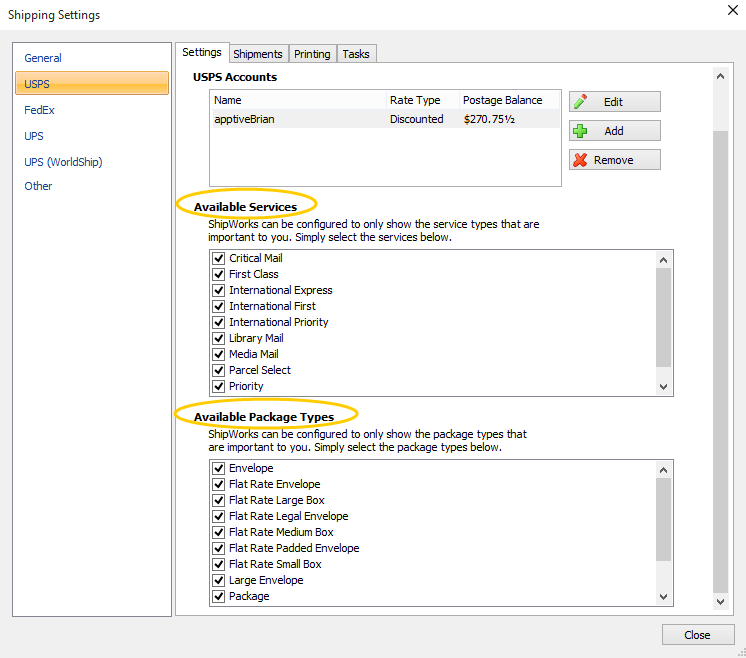Open Other carrier settings

tap(38, 186)
